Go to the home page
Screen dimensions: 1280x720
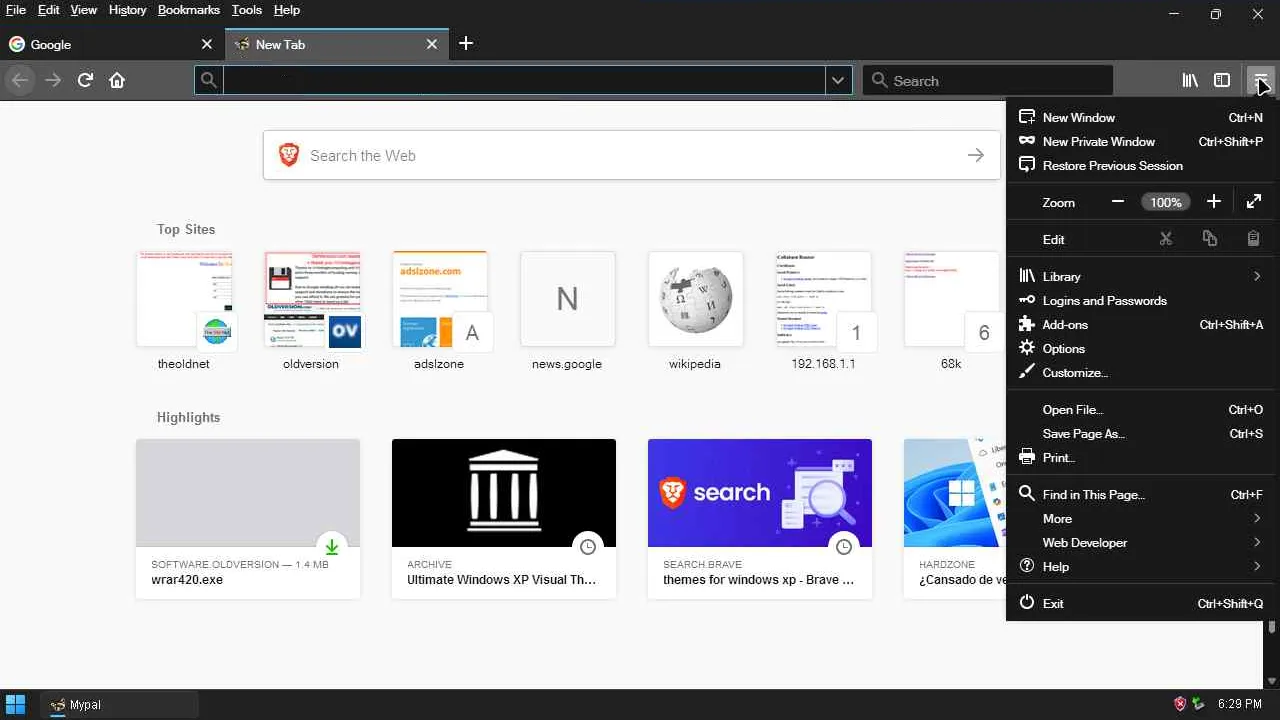point(117,80)
